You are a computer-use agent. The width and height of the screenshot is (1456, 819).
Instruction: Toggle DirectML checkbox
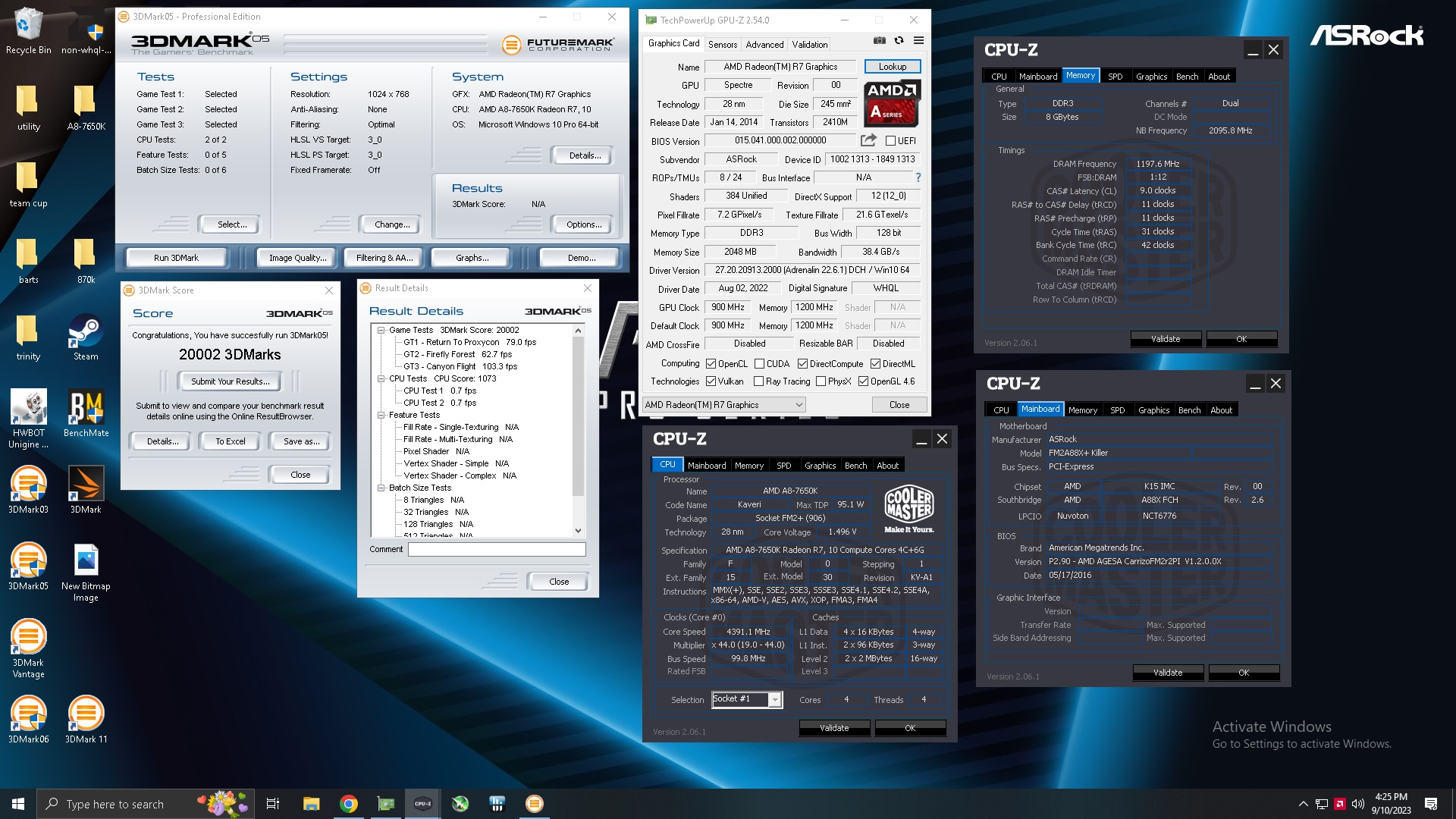(x=875, y=364)
